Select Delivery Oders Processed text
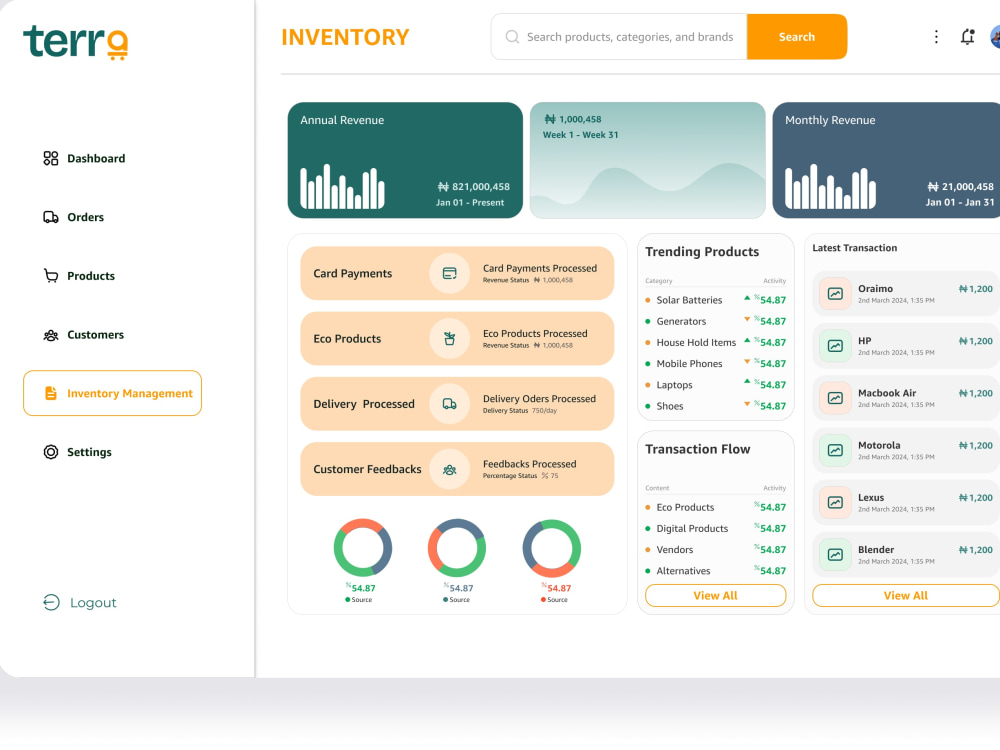Screen dimensions: 1000x750 539,399
